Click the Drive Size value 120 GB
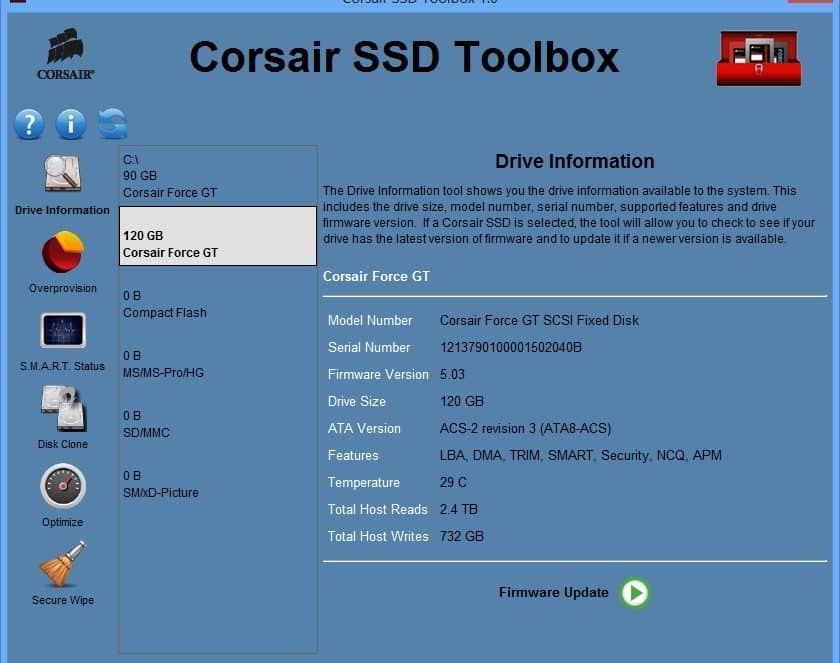Screen dimensions: 840x663 (462, 401)
